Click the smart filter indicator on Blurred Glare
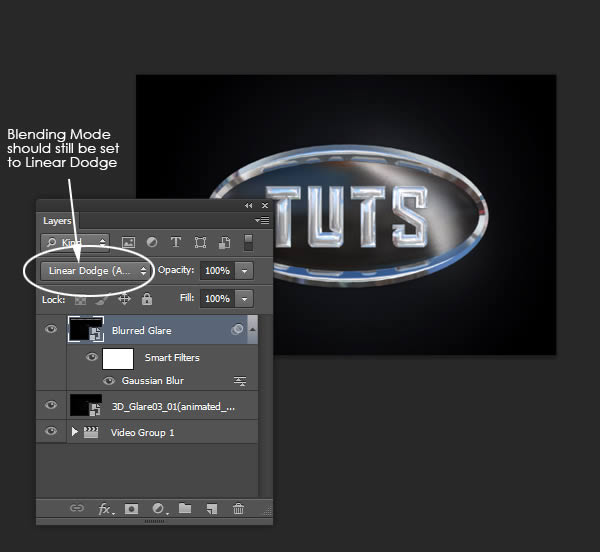600x552 pixels. (237, 329)
